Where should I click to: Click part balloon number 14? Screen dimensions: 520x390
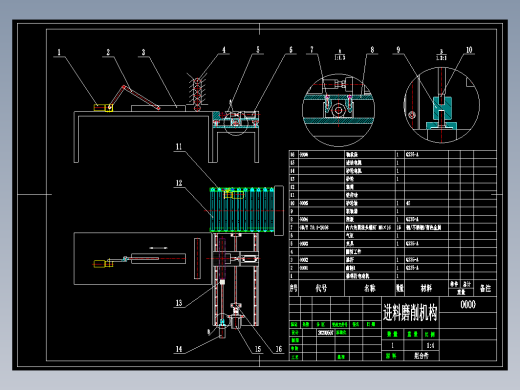(x=179, y=349)
